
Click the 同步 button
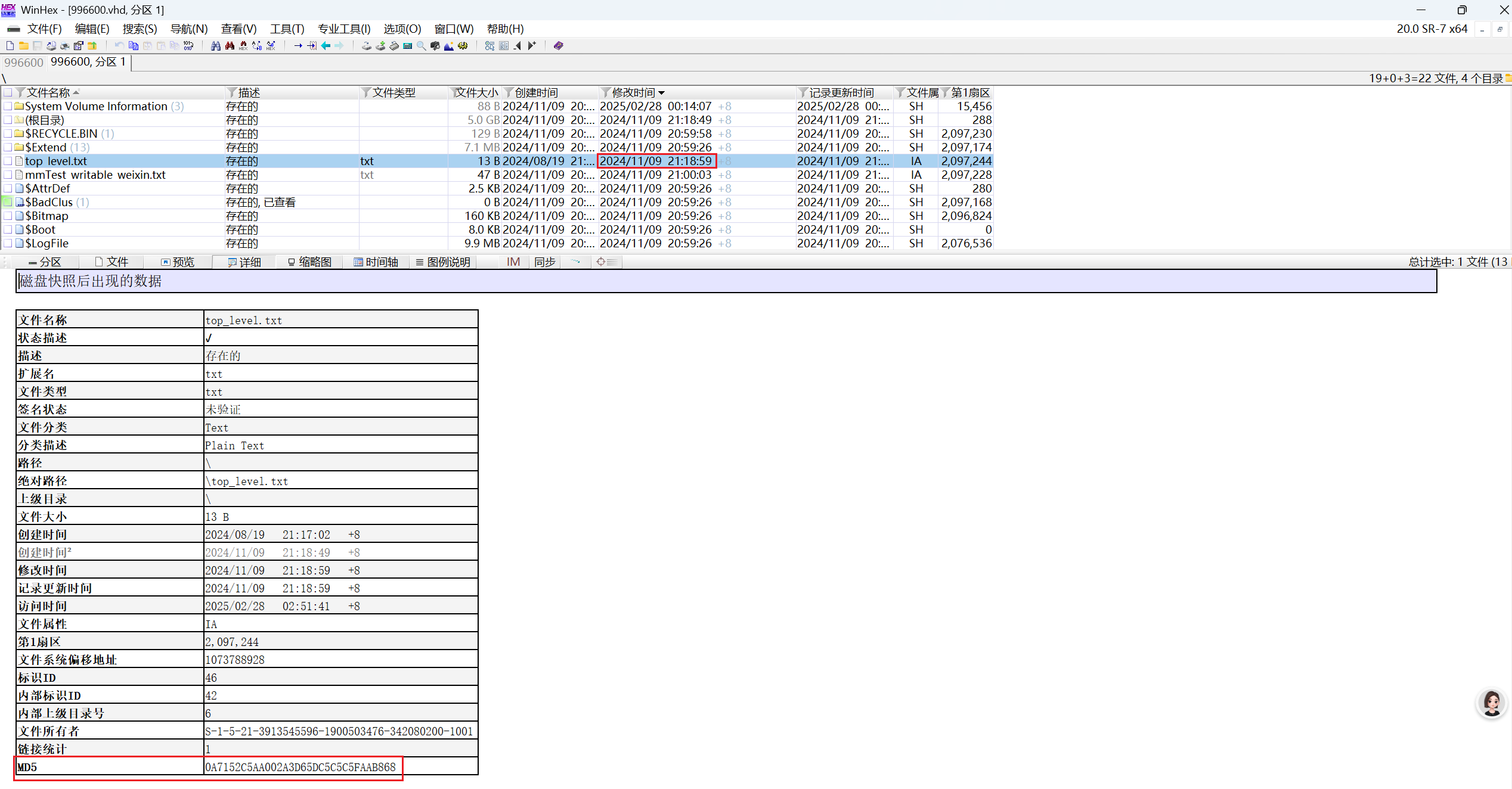tap(544, 262)
